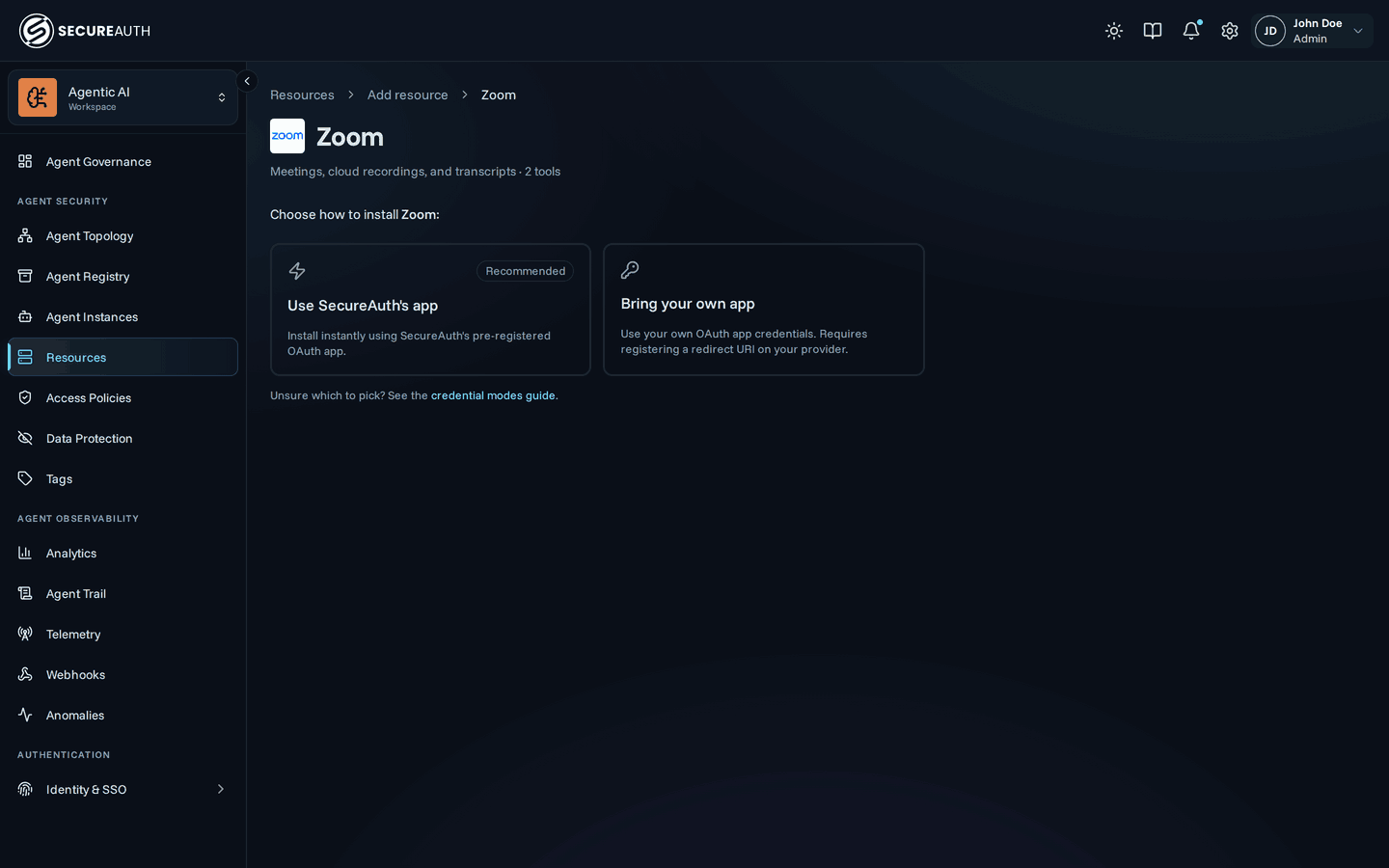The width and height of the screenshot is (1389, 868).
Task: Click the Recommended badge
Action: pos(526,271)
